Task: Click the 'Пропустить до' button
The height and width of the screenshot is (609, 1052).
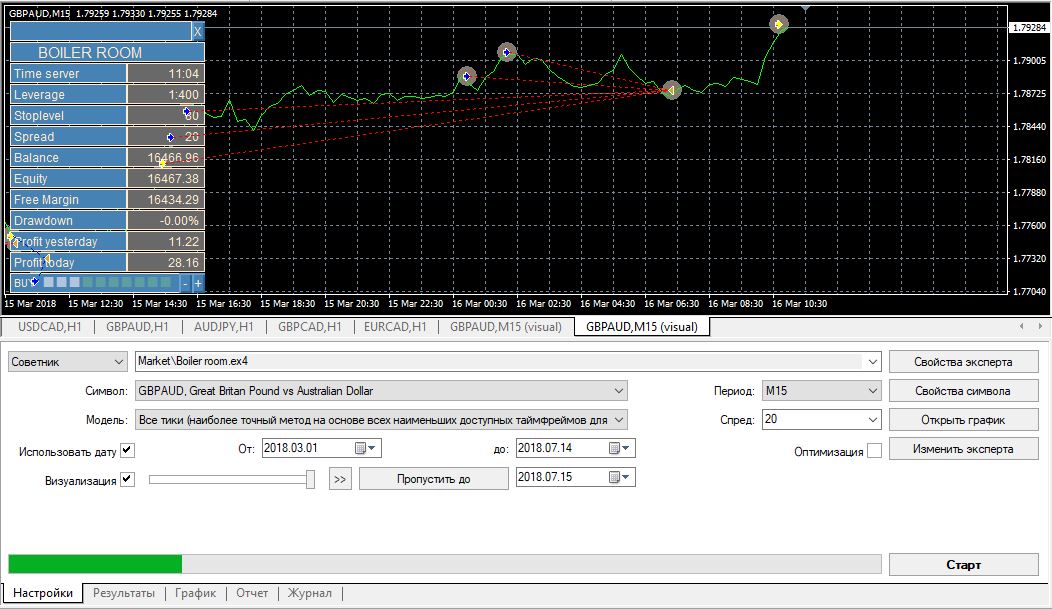Action: coord(433,479)
